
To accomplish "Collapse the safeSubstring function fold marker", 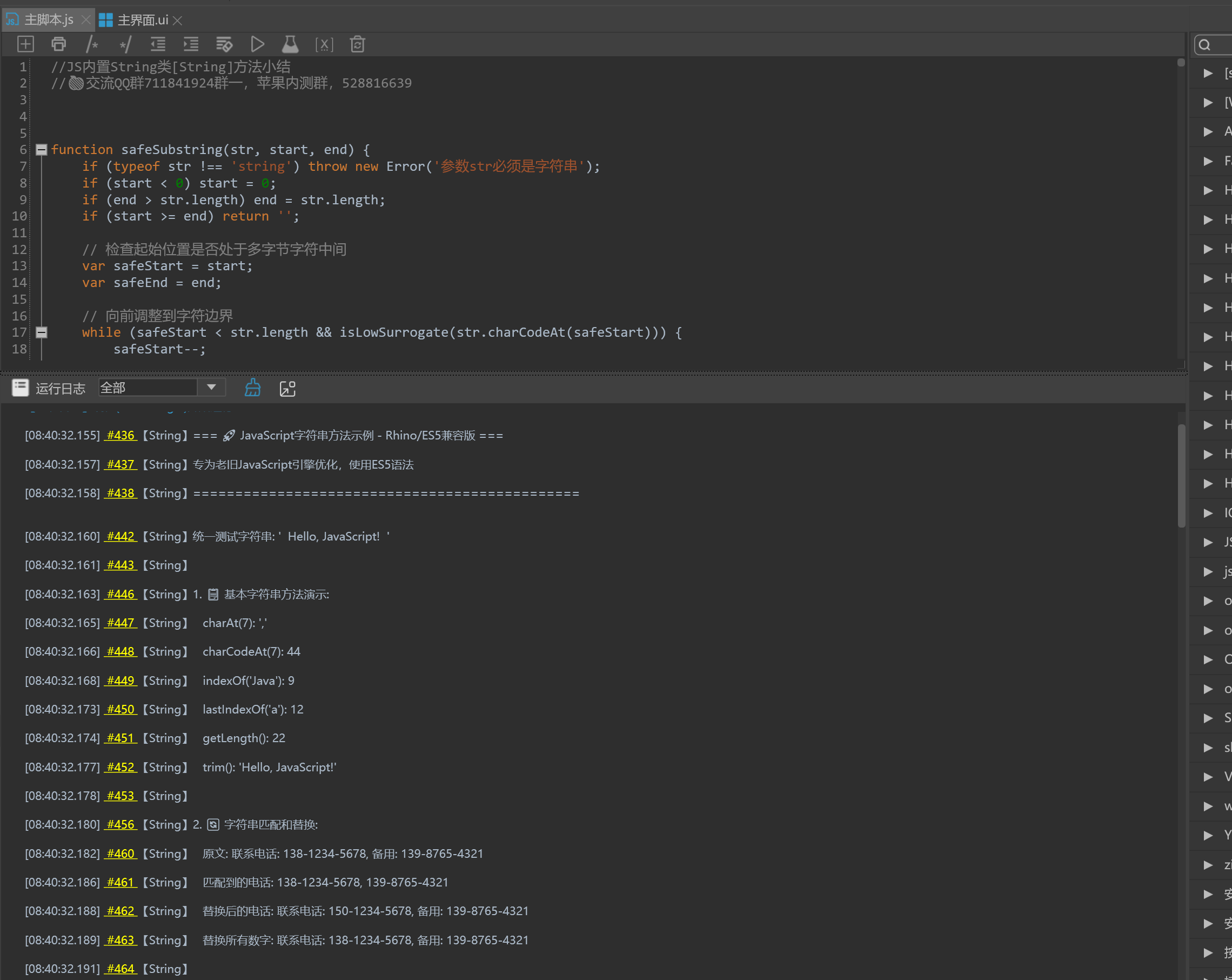I will [41, 150].
